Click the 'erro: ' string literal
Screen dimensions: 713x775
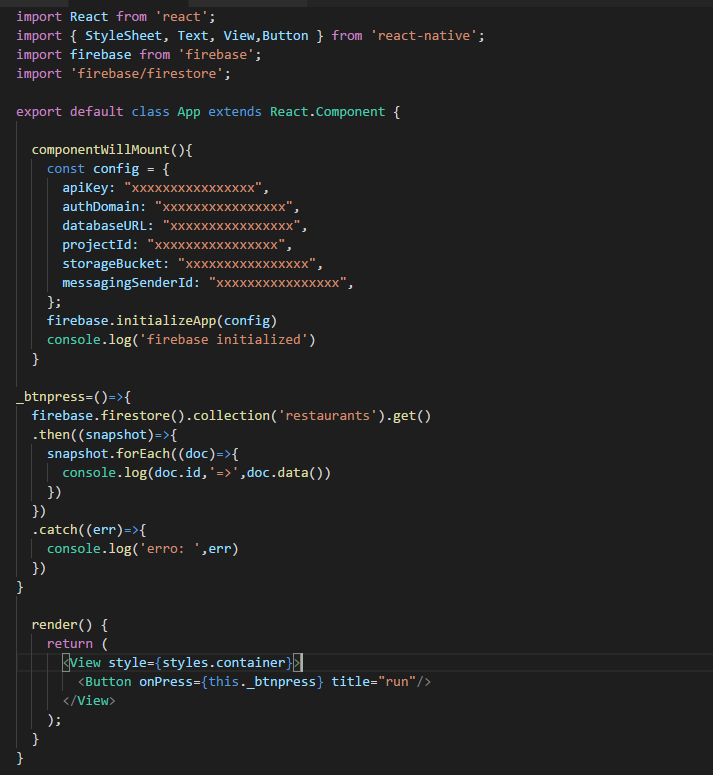point(169,549)
